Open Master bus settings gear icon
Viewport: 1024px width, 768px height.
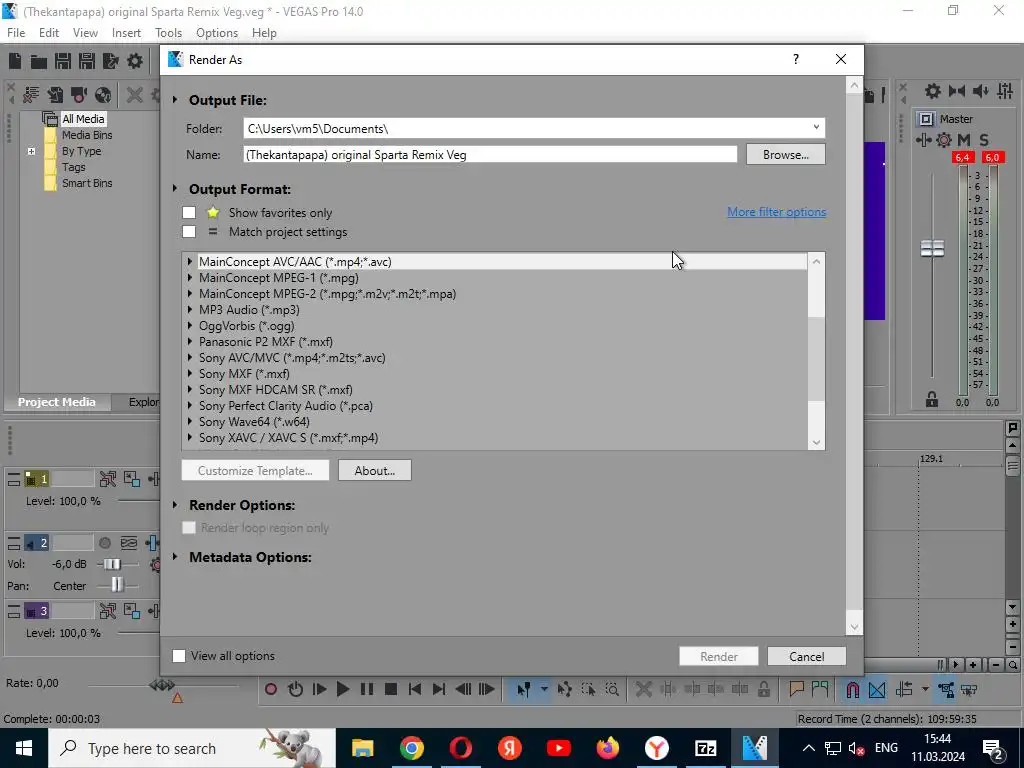point(933,91)
